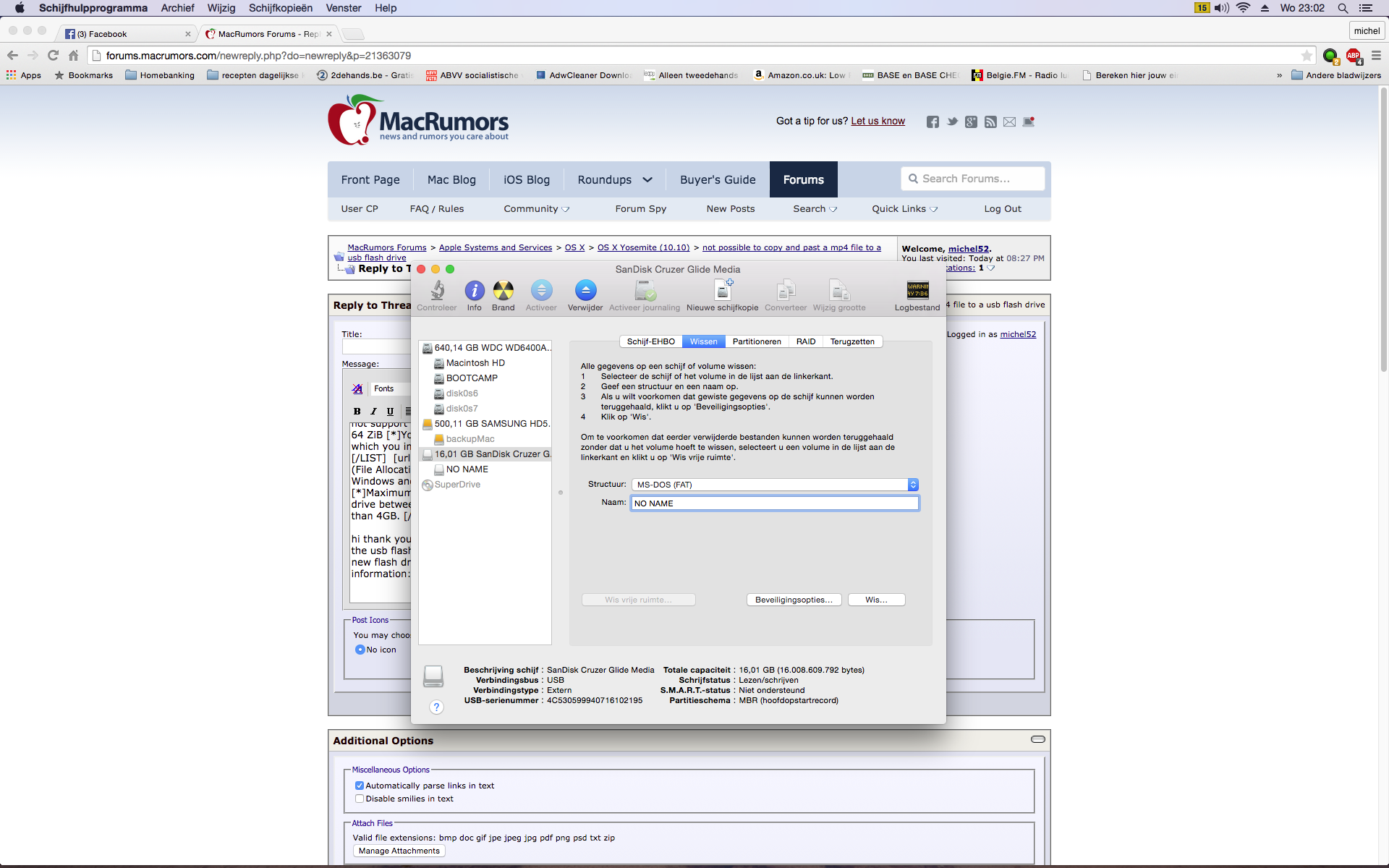Click the Search Forums input field
The height and width of the screenshot is (868, 1389).
pos(973,179)
